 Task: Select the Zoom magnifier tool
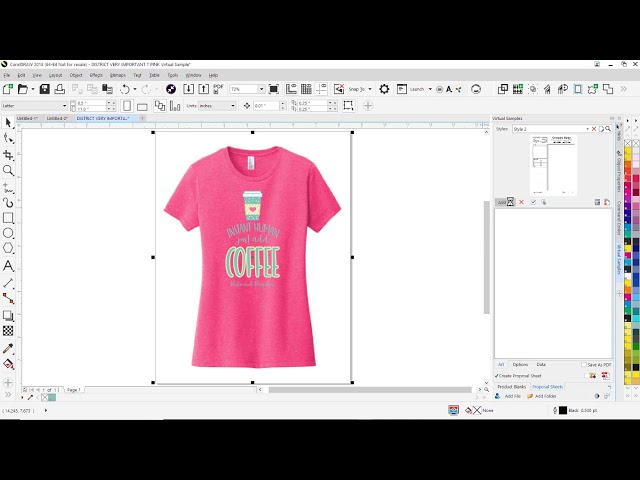[x=8, y=170]
